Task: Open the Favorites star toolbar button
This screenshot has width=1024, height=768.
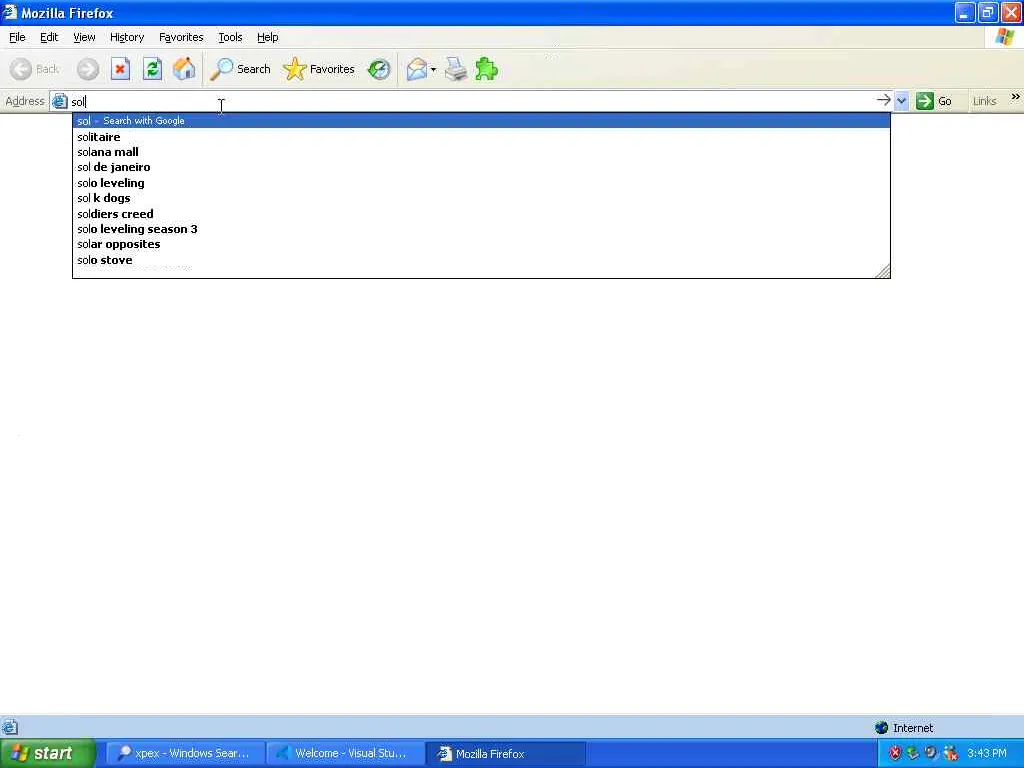Action: [319, 69]
